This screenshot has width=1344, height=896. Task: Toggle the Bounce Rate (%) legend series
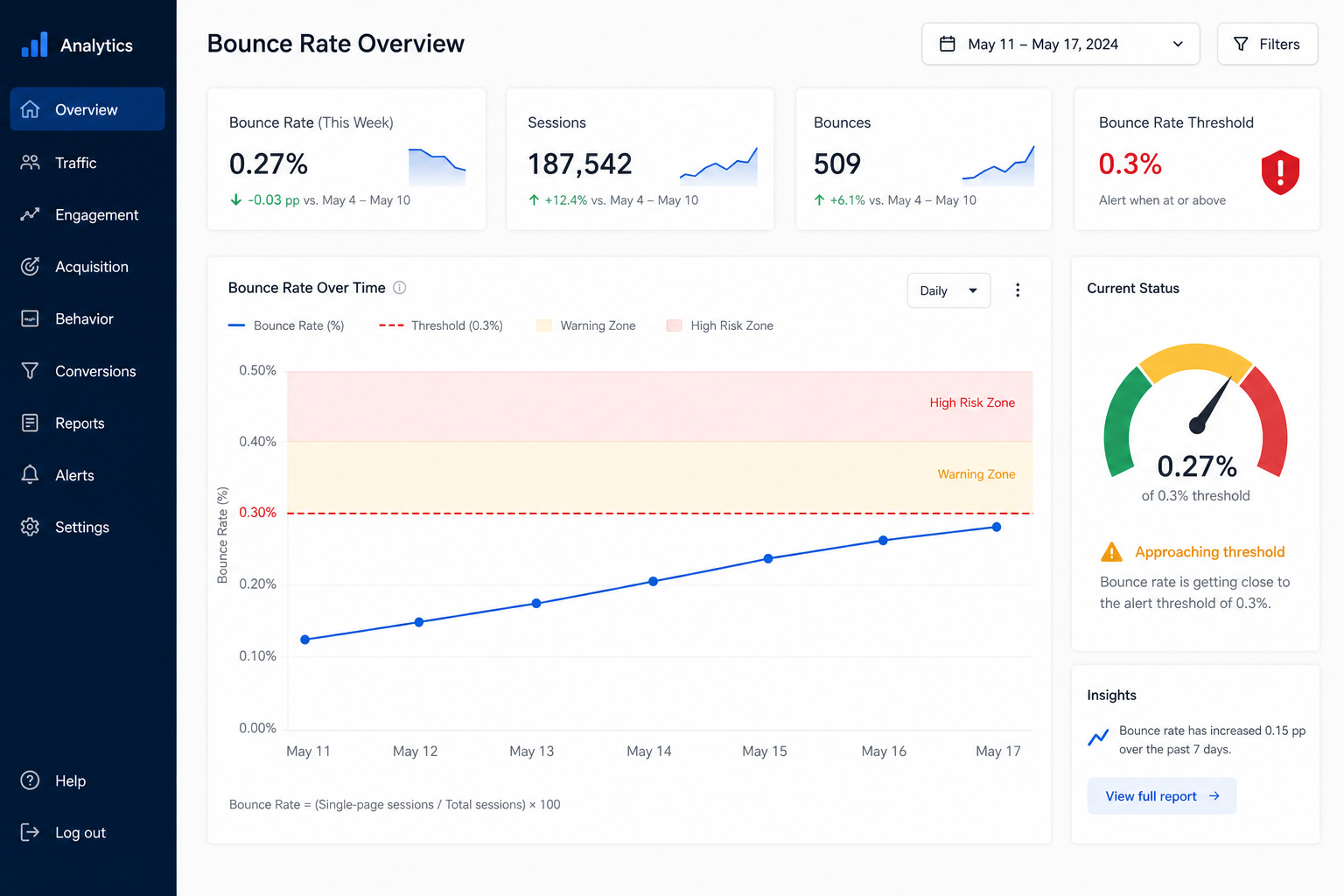click(x=286, y=325)
